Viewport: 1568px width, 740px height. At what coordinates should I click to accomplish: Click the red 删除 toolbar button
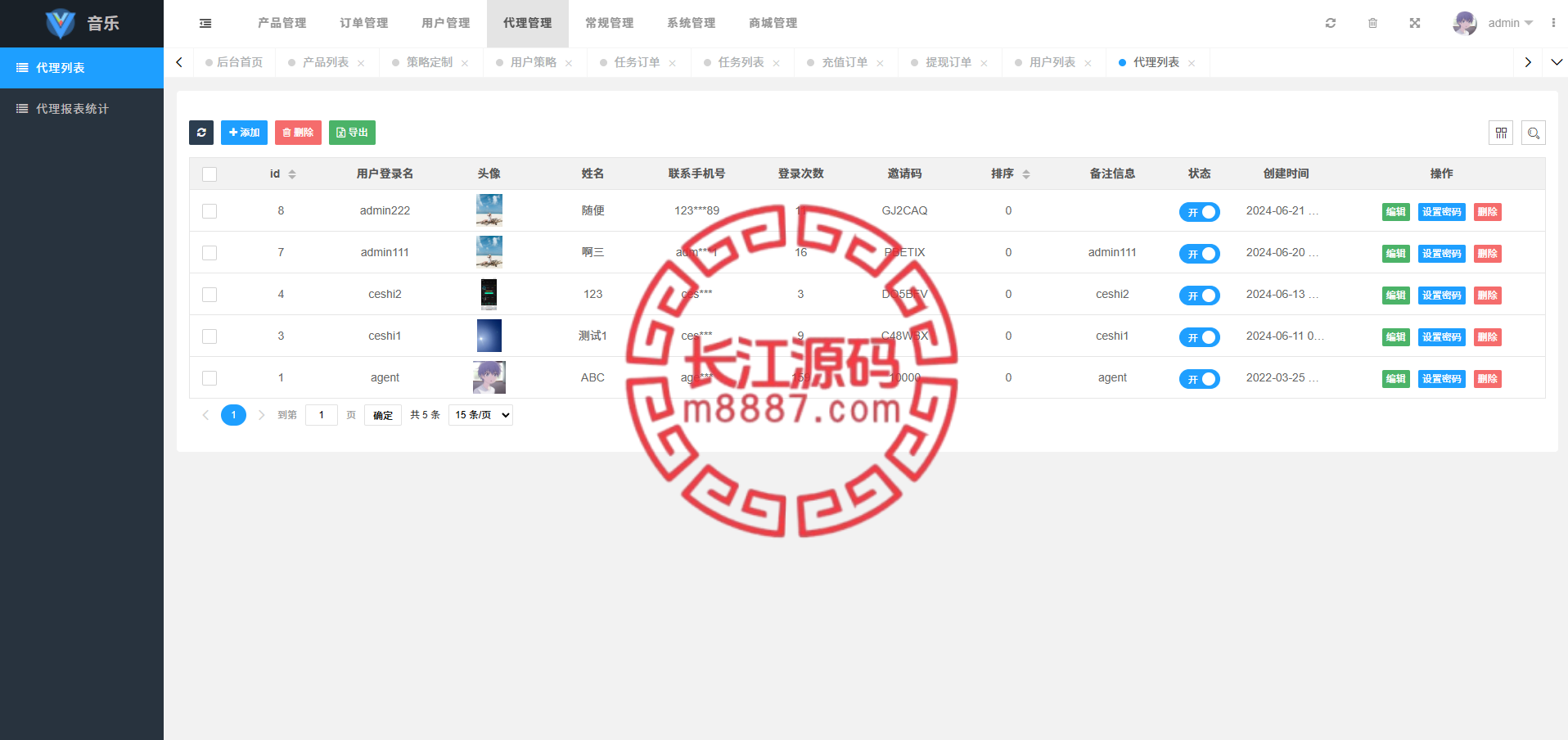(298, 133)
